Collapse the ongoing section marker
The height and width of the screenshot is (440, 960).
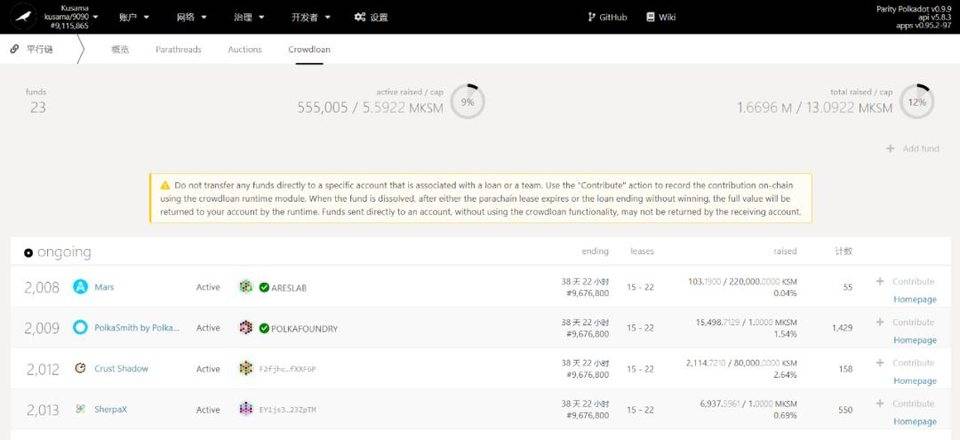point(29,253)
